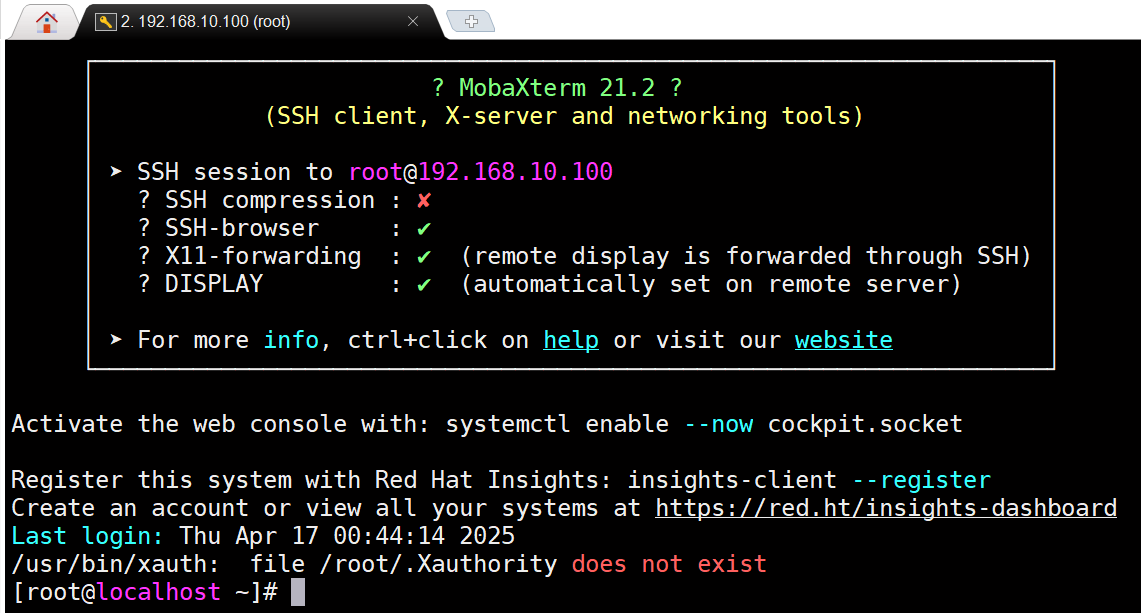Click 'localhost' in the shell prompt
Image resolution: width=1141 pixels, height=613 pixels.
pos(158,592)
